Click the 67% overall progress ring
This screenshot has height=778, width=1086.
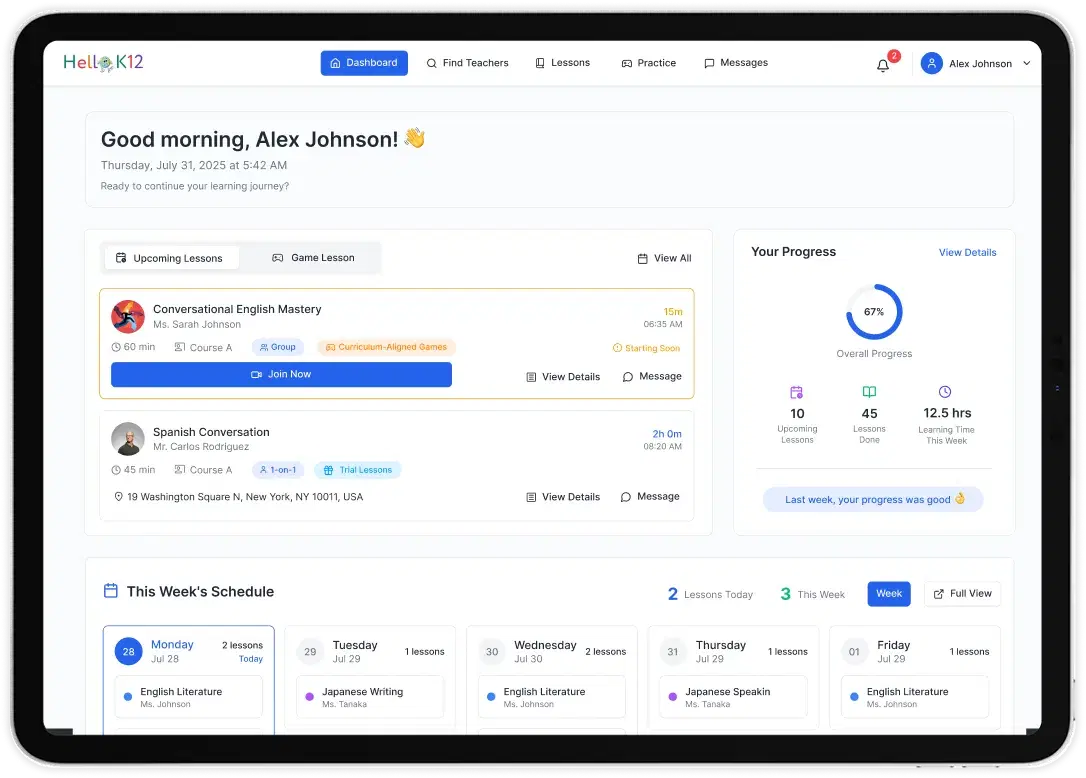tap(874, 312)
